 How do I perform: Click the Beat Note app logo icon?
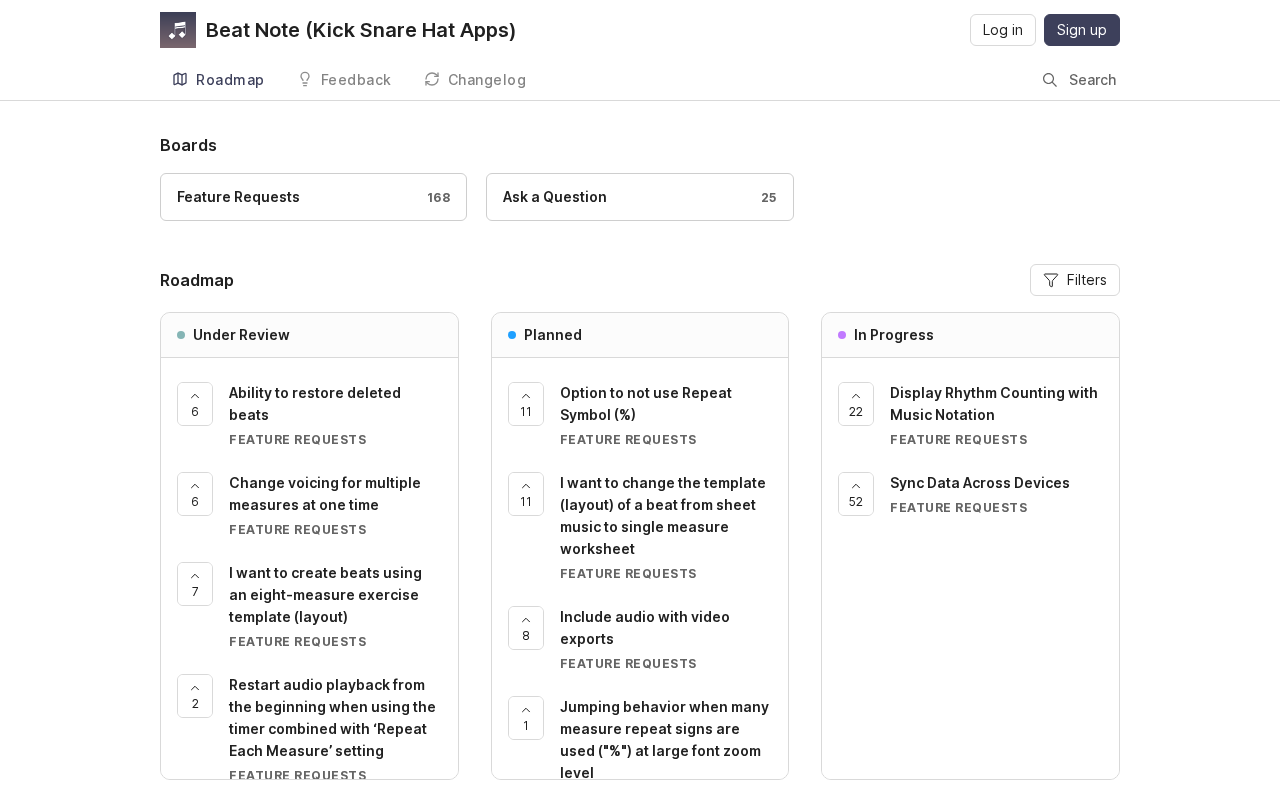click(x=178, y=30)
